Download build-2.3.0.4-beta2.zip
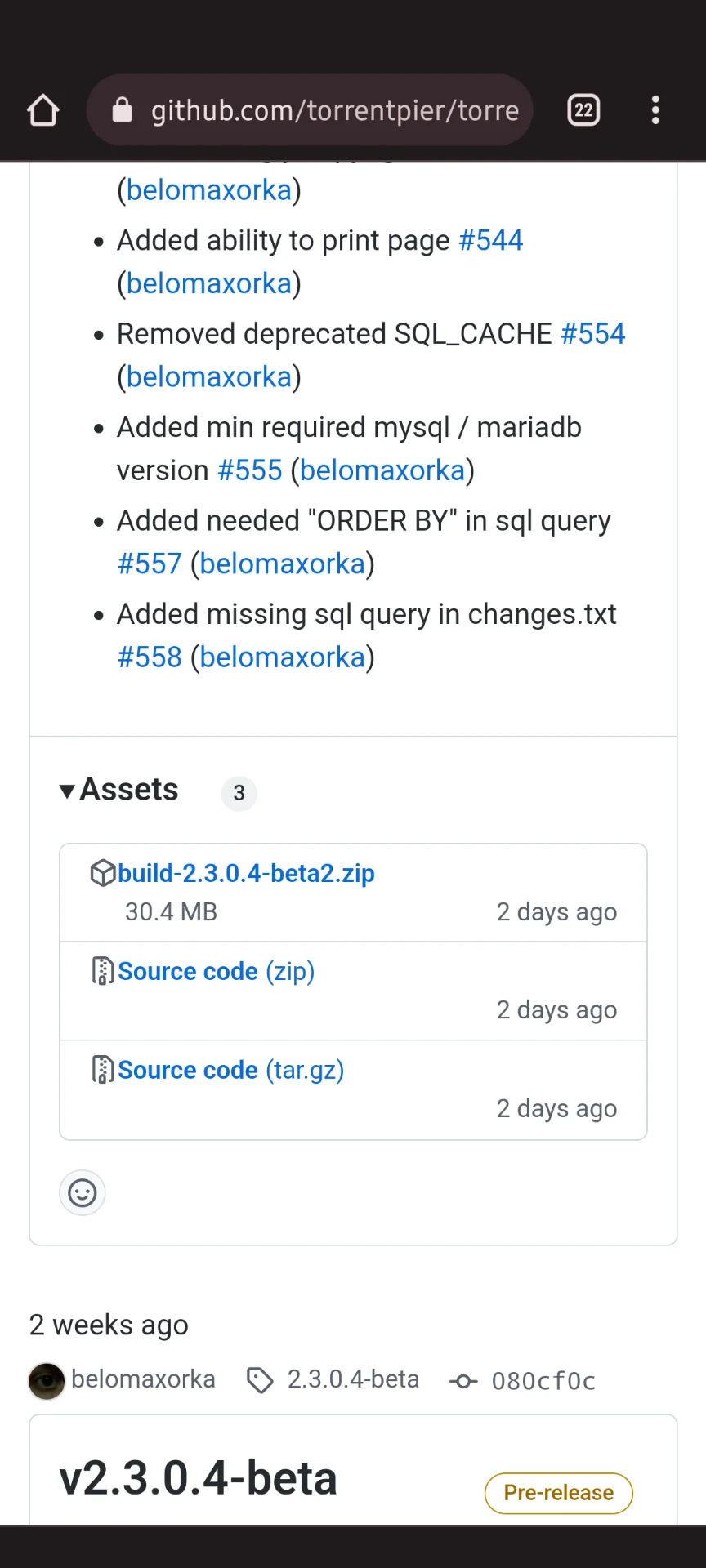The height and width of the screenshot is (1568, 706). tap(246, 873)
